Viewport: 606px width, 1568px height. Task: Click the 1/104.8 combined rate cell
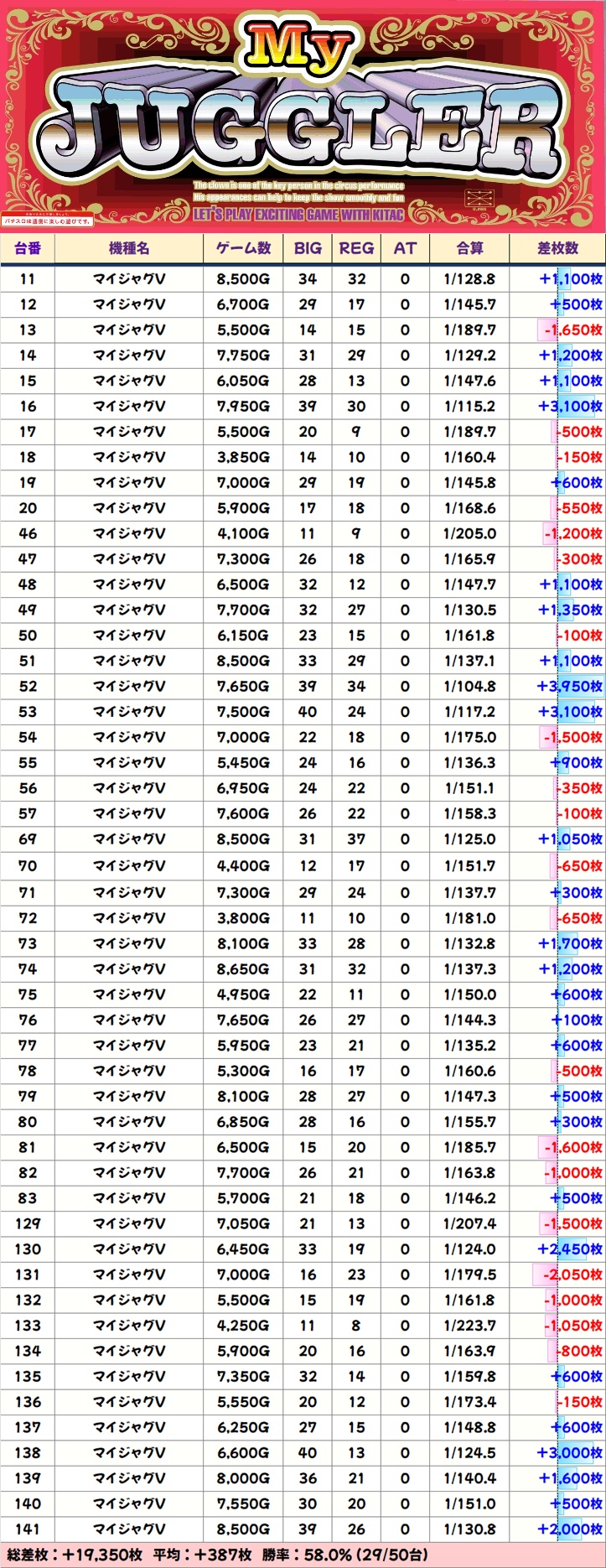click(x=469, y=686)
